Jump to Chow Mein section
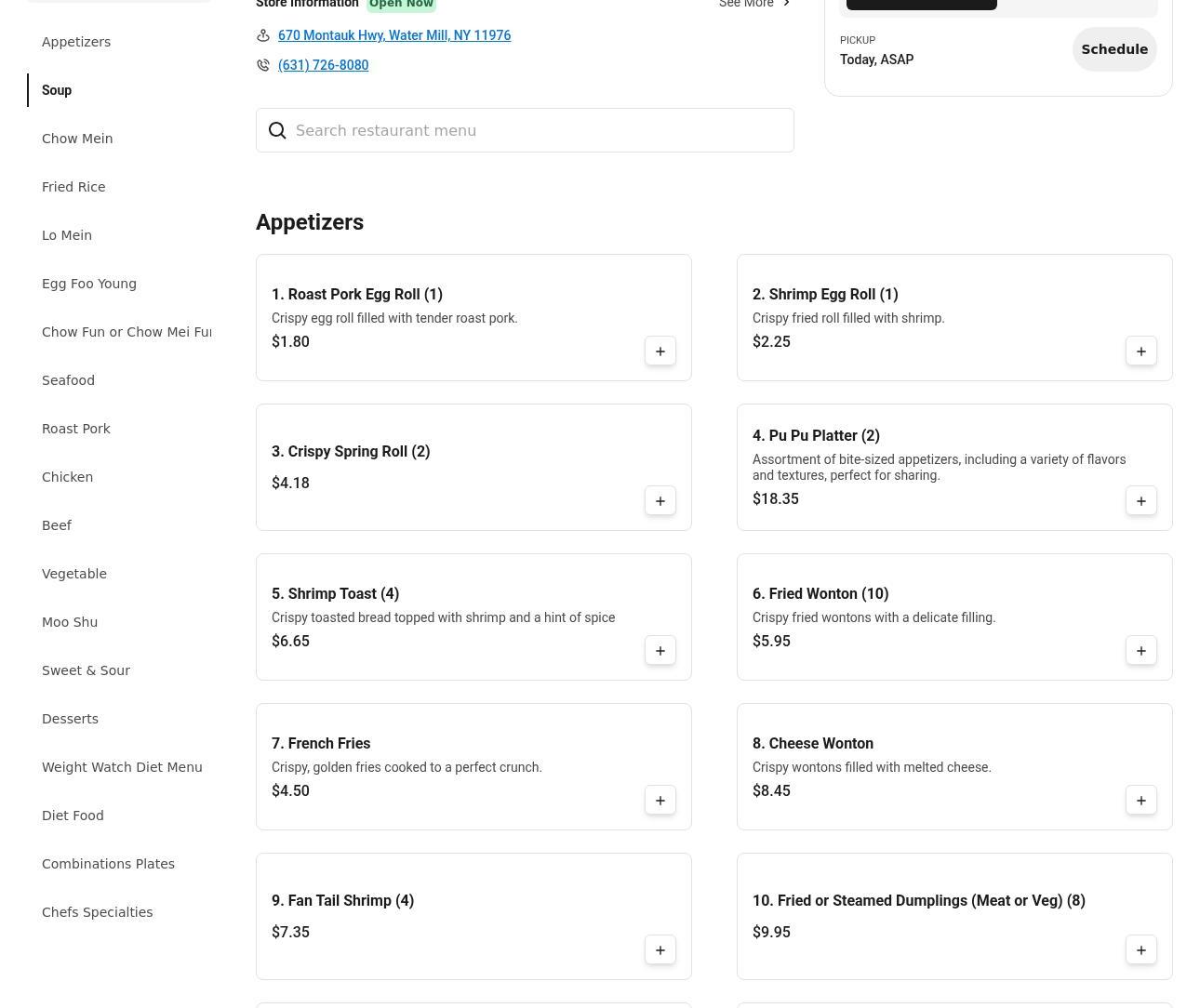1200x1008 pixels. pyautogui.click(x=77, y=139)
